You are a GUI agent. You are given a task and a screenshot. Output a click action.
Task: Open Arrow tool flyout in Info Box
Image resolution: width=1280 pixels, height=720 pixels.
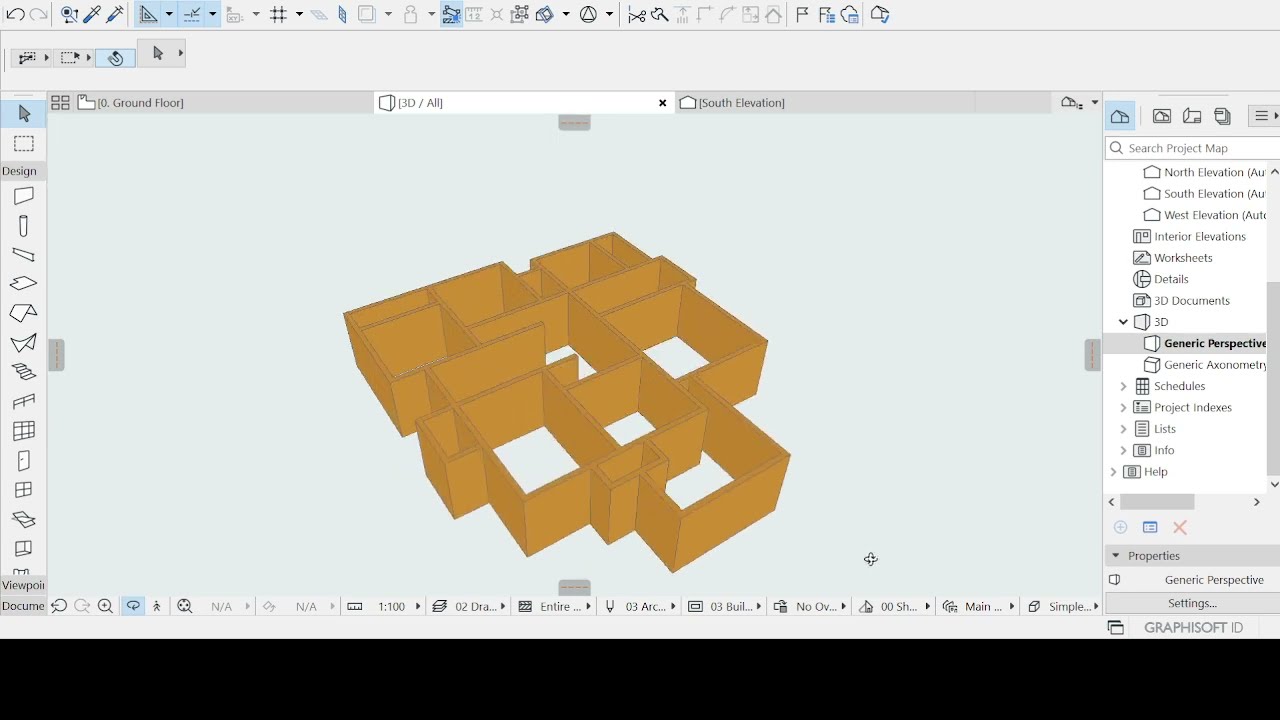pos(180,53)
